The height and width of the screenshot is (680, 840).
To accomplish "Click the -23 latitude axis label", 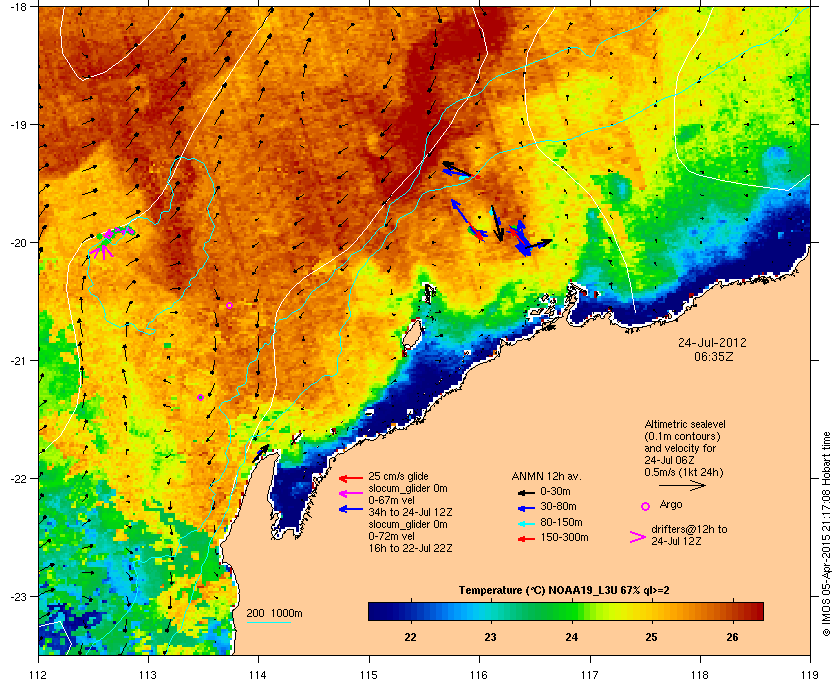I will (x=18, y=596).
